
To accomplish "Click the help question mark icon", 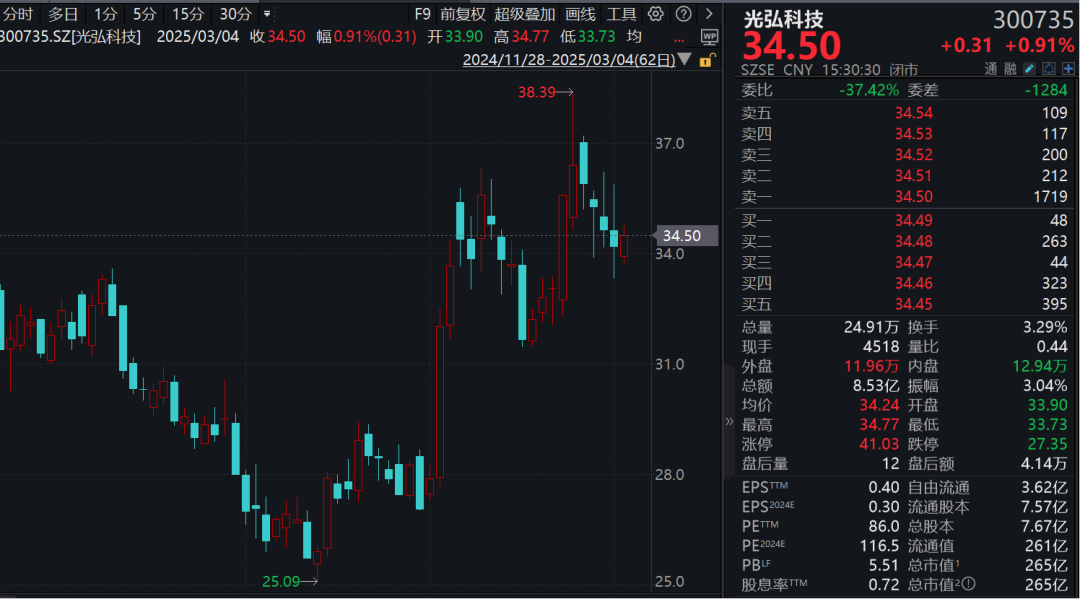I will click(x=683, y=14).
